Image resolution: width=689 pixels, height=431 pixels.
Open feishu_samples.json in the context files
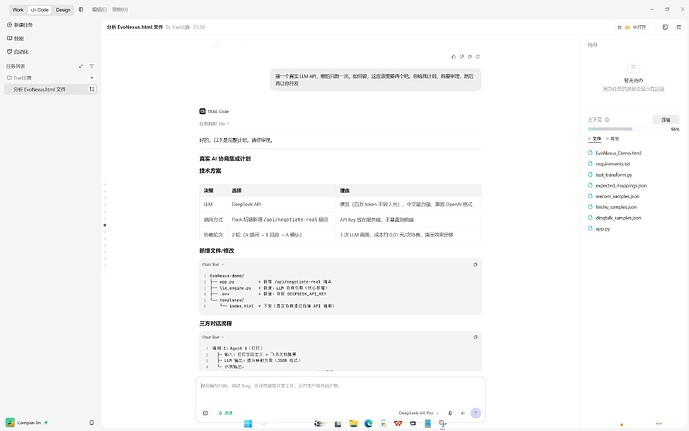click(612, 207)
